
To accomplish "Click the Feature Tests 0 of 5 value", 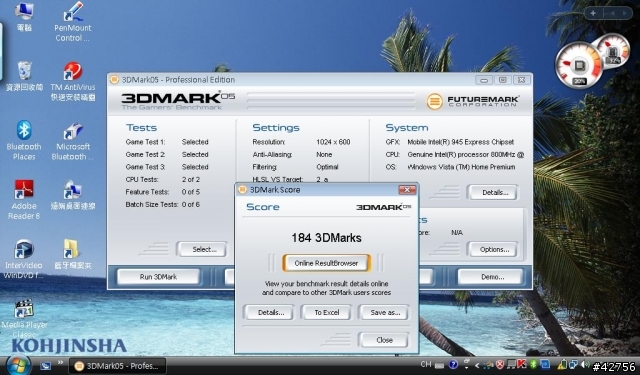I will [191, 192].
